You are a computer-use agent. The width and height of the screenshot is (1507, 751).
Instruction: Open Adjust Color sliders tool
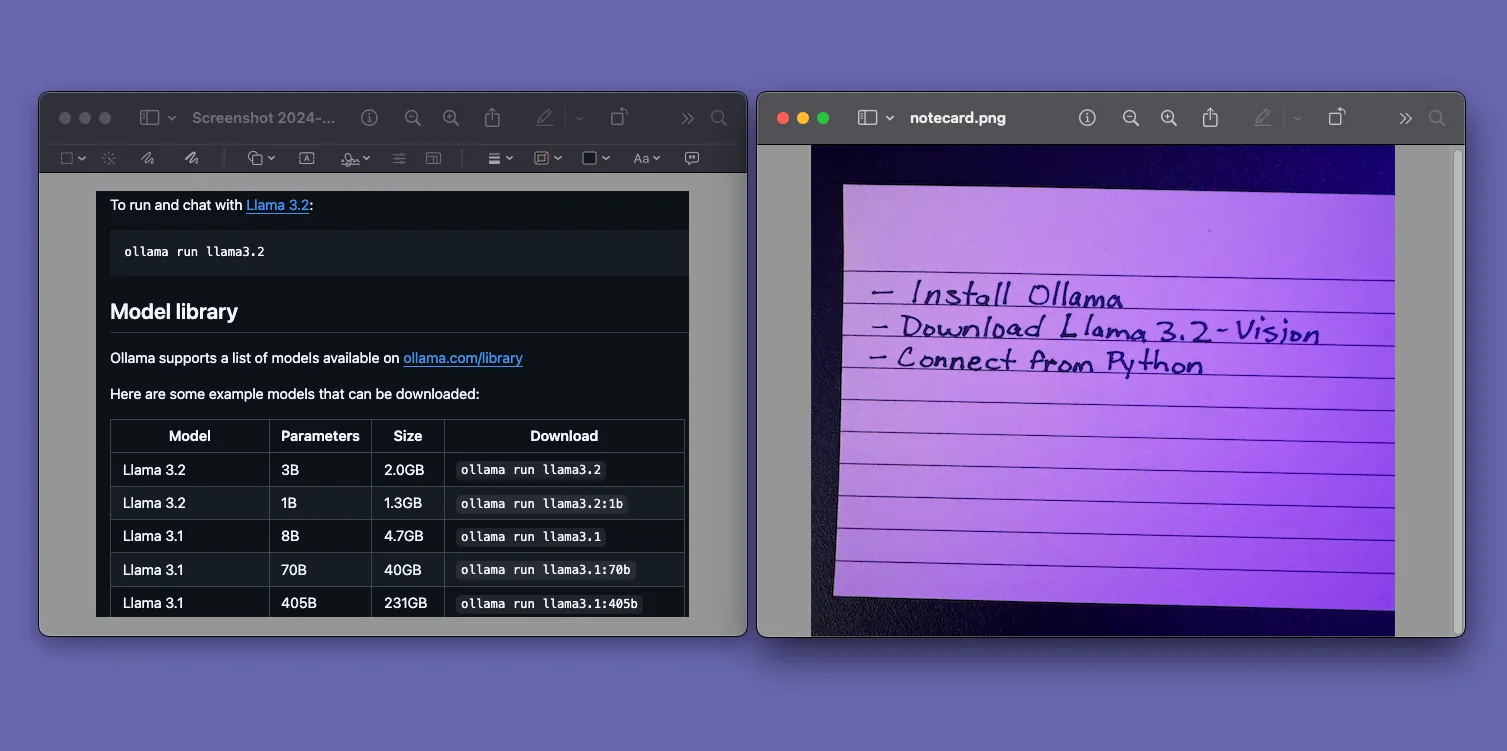[399, 158]
